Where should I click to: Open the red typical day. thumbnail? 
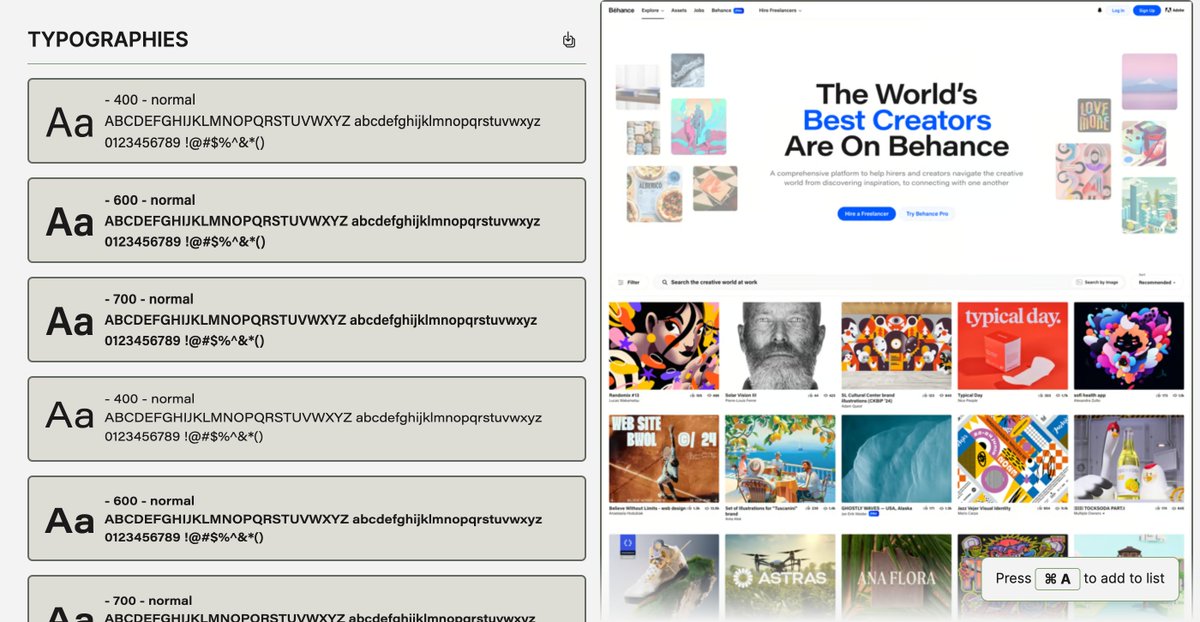1012,346
